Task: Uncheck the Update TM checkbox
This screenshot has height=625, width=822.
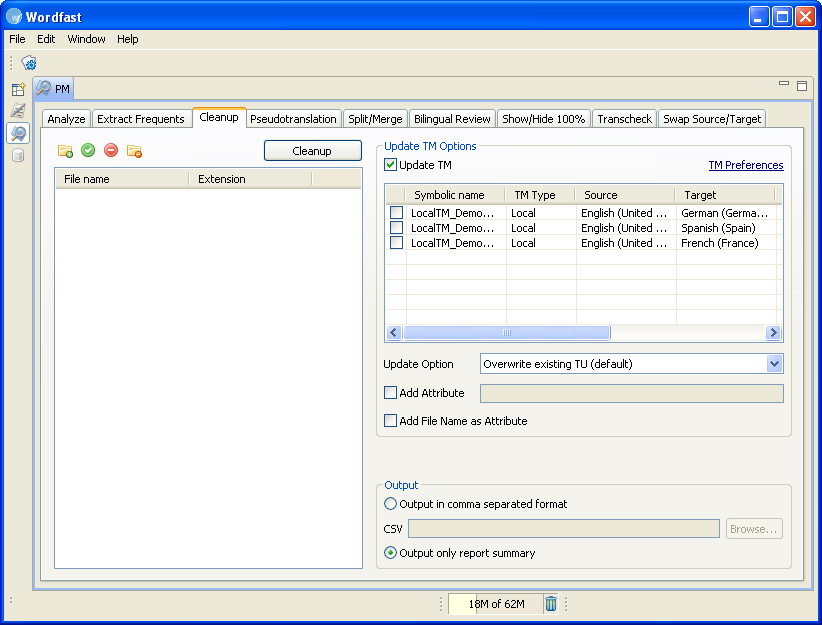Action: [391, 165]
